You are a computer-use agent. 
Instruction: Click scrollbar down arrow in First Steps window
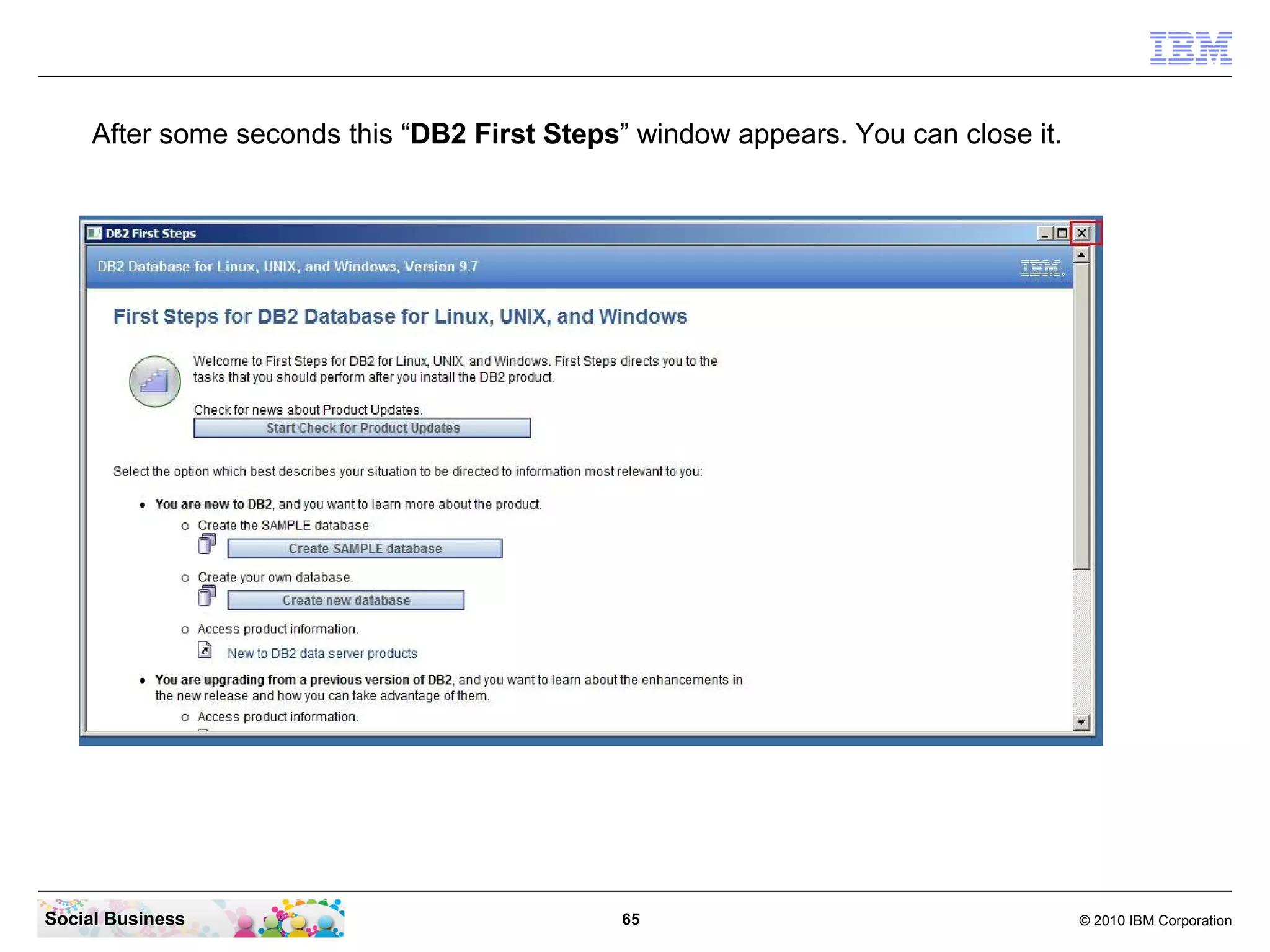[x=1081, y=722]
